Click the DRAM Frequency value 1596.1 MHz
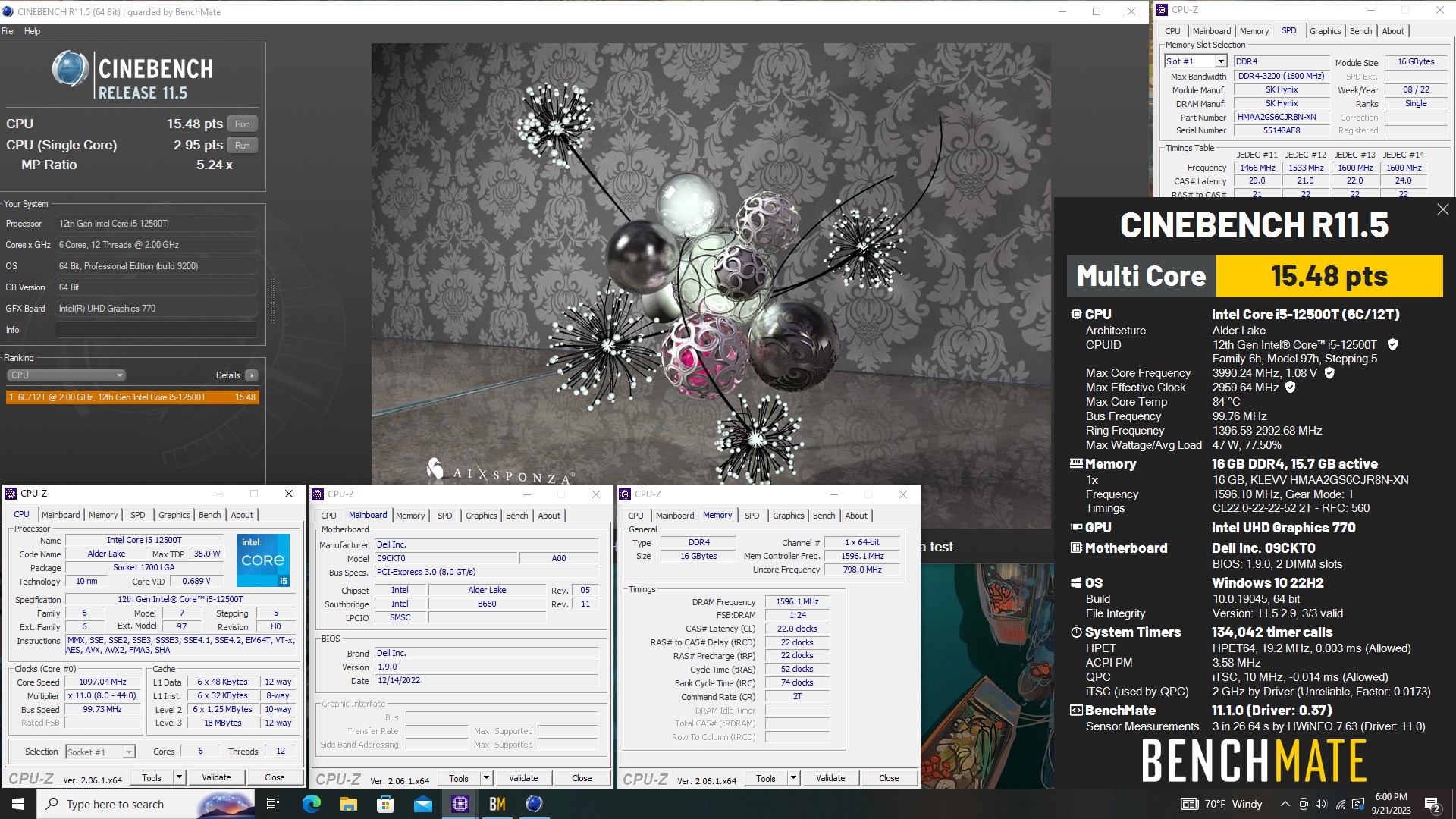The image size is (1456, 819). pos(797,601)
